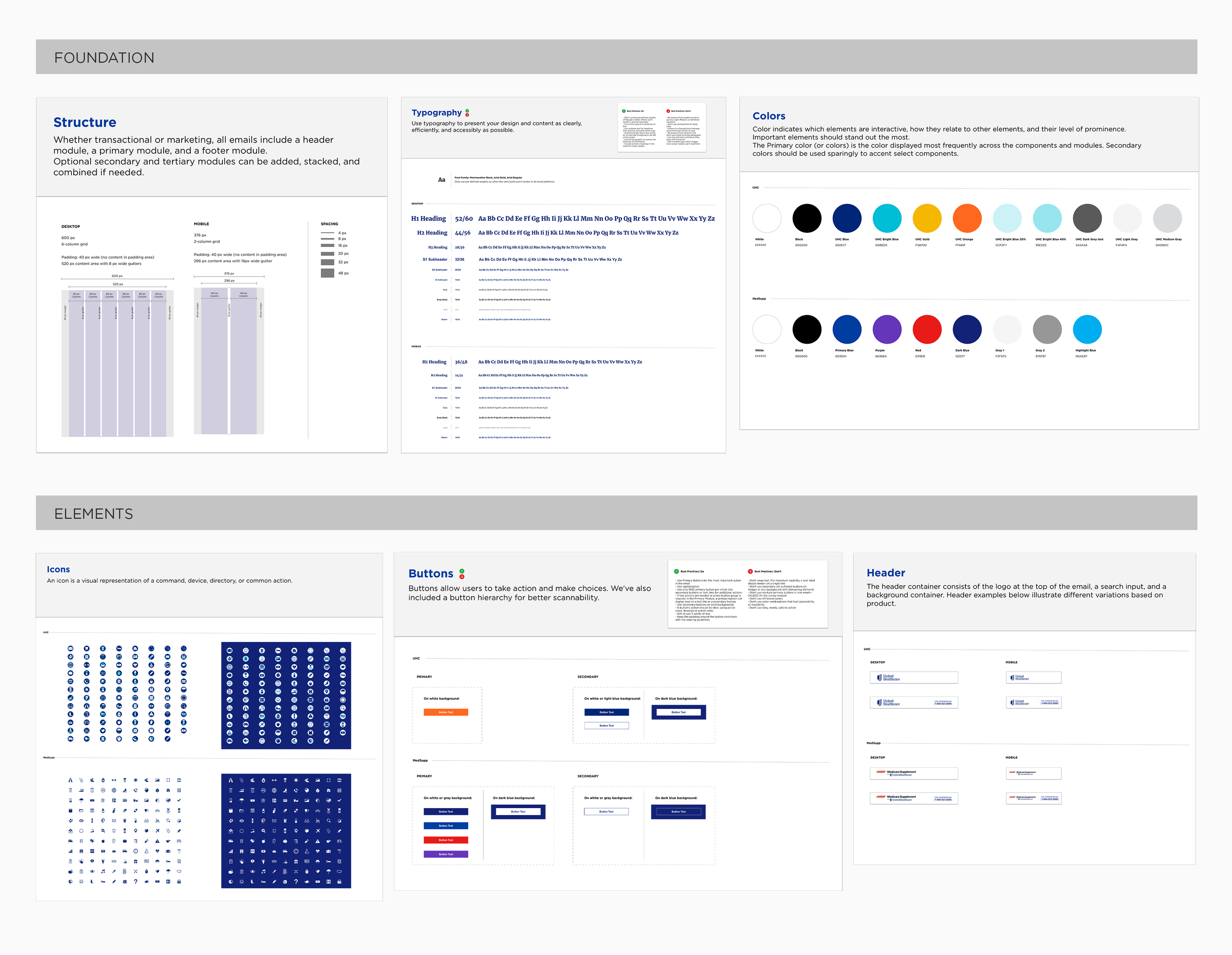Select the wheelchair icon in UHC light icon grid
Viewport: 1232px width, 955px height.
(x=87, y=731)
